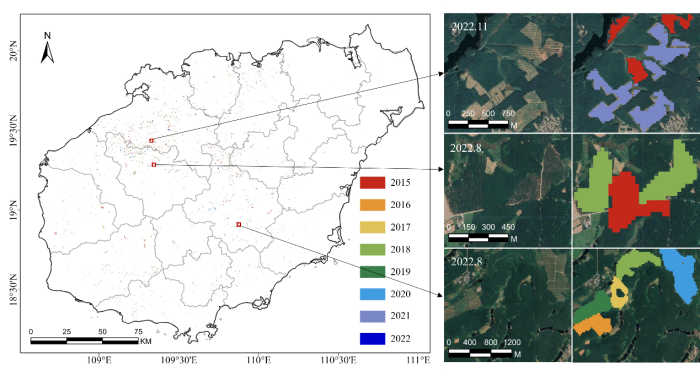Select the 2022 dark blue legend swatch
This screenshot has height=372, width=700.
[372, 339]
